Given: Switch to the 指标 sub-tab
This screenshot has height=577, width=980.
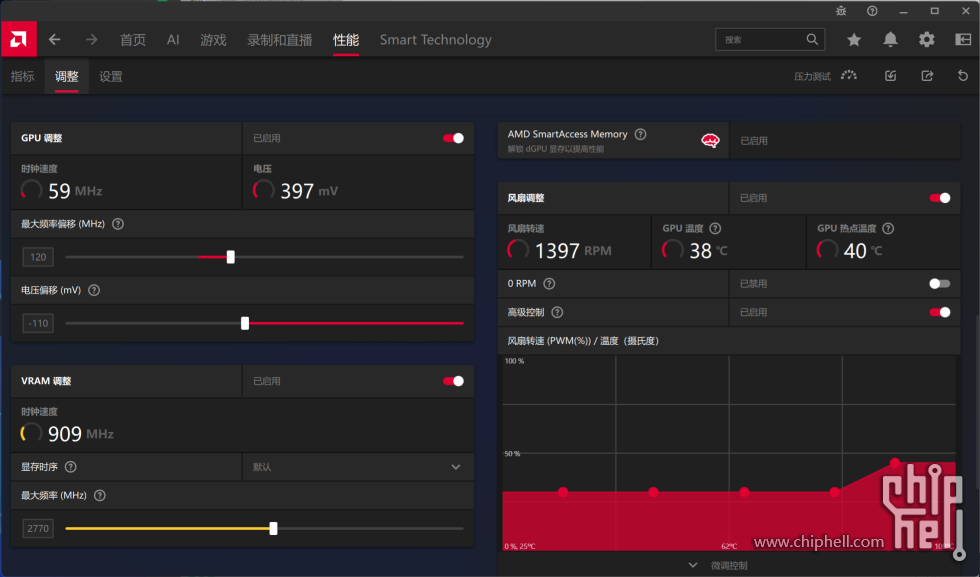Looking at the screenshot, I should (x=22, y=76).
